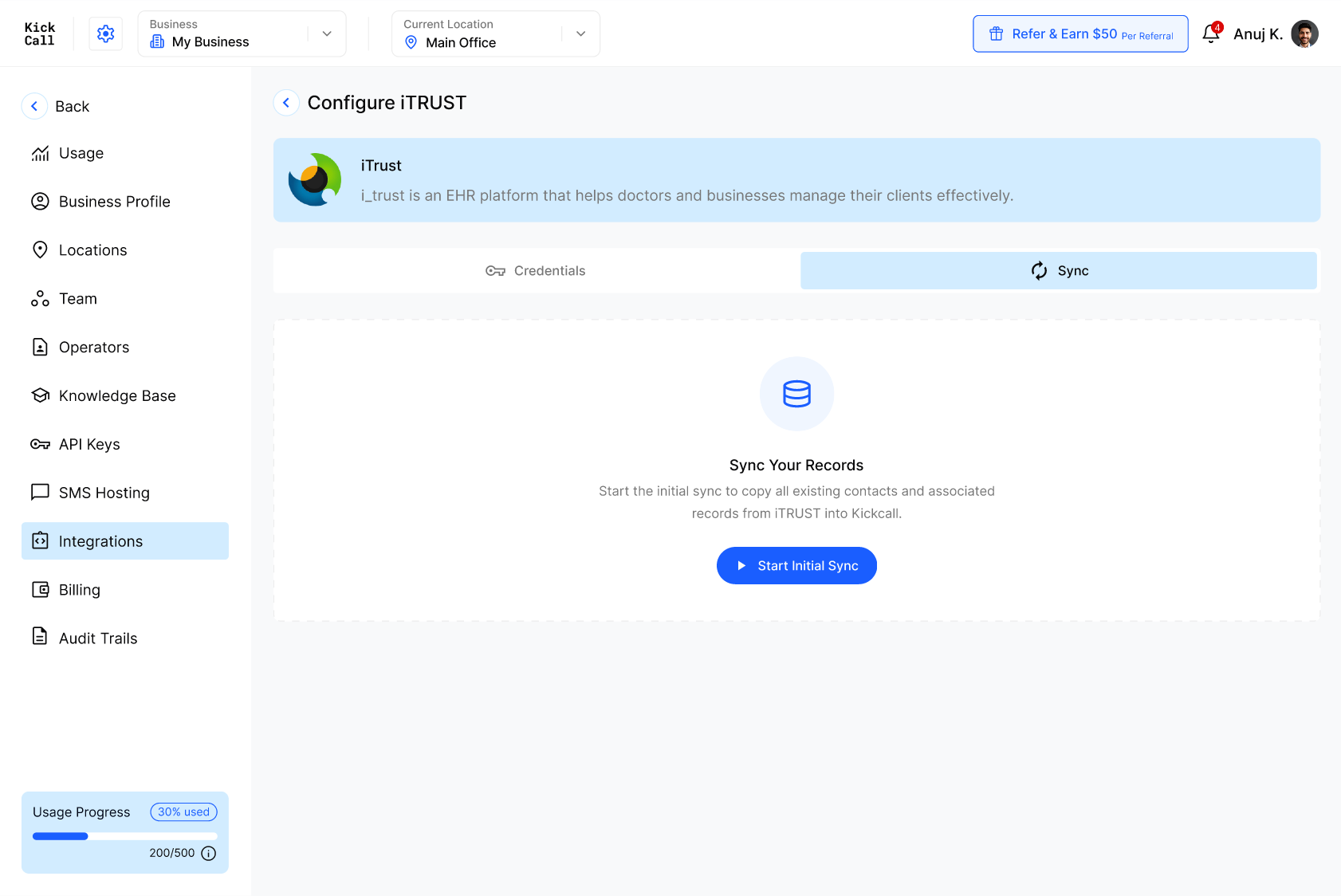
Task: Open Billing in the sidebar
Action: click(125, 590)
